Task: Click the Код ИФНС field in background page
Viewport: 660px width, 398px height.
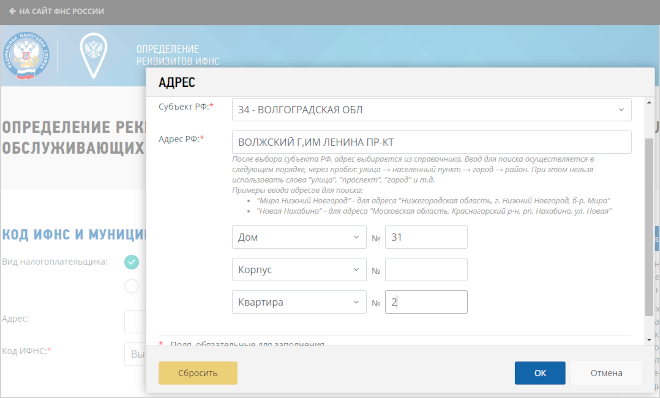Action: 135,354
